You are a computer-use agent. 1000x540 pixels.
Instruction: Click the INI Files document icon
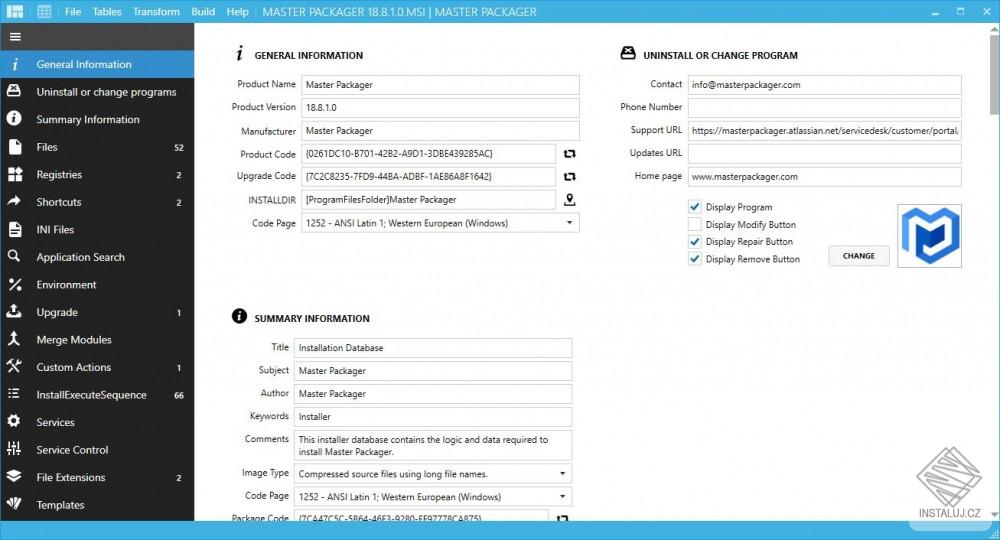14,230
